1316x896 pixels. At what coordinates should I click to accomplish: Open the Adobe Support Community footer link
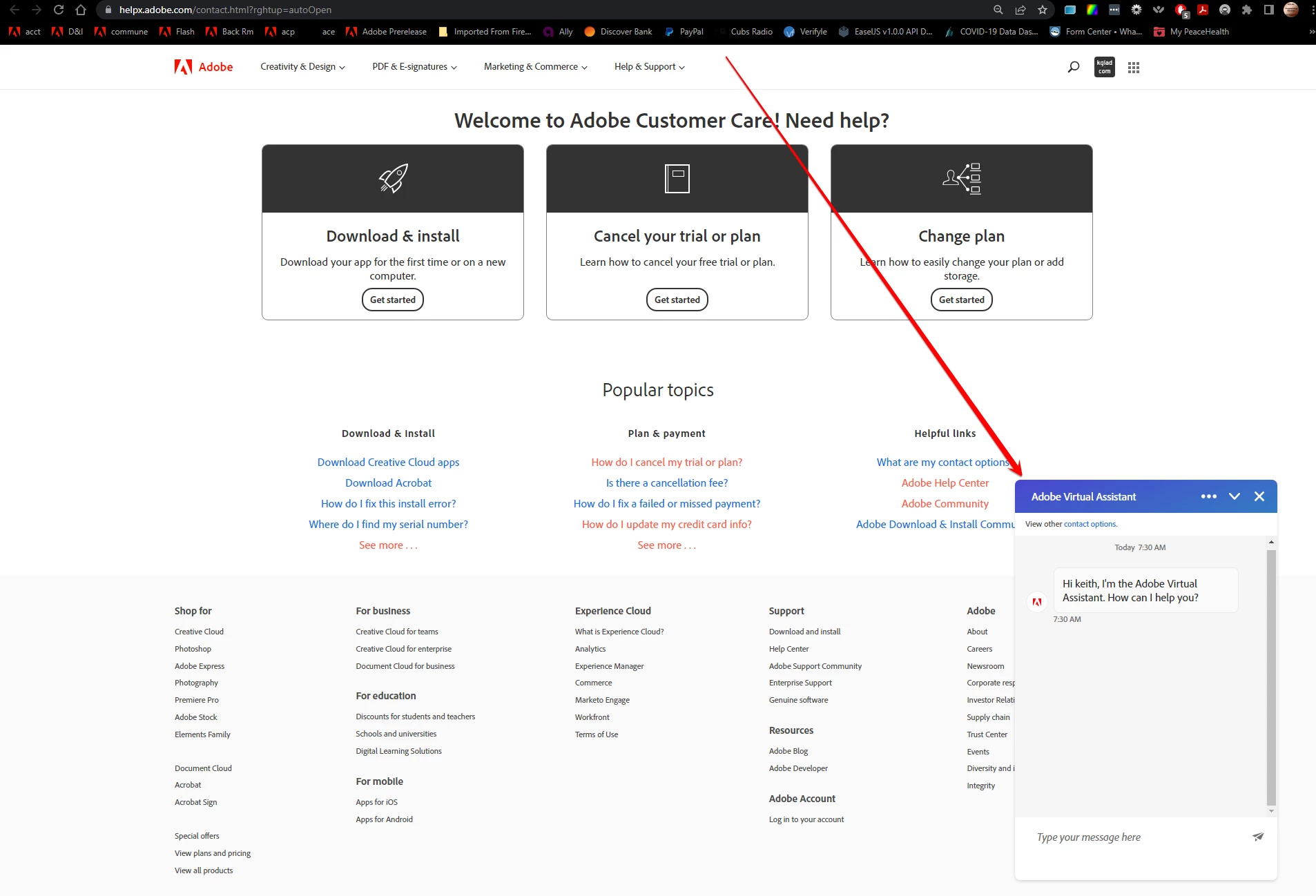pyautogui.click(x=815, y=666)
